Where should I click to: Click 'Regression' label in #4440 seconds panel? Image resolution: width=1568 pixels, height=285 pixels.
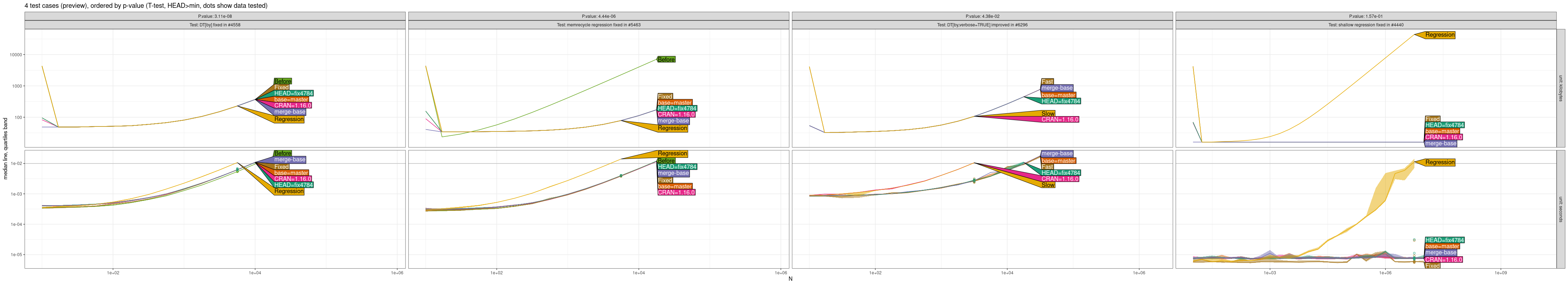point(1440,162)
